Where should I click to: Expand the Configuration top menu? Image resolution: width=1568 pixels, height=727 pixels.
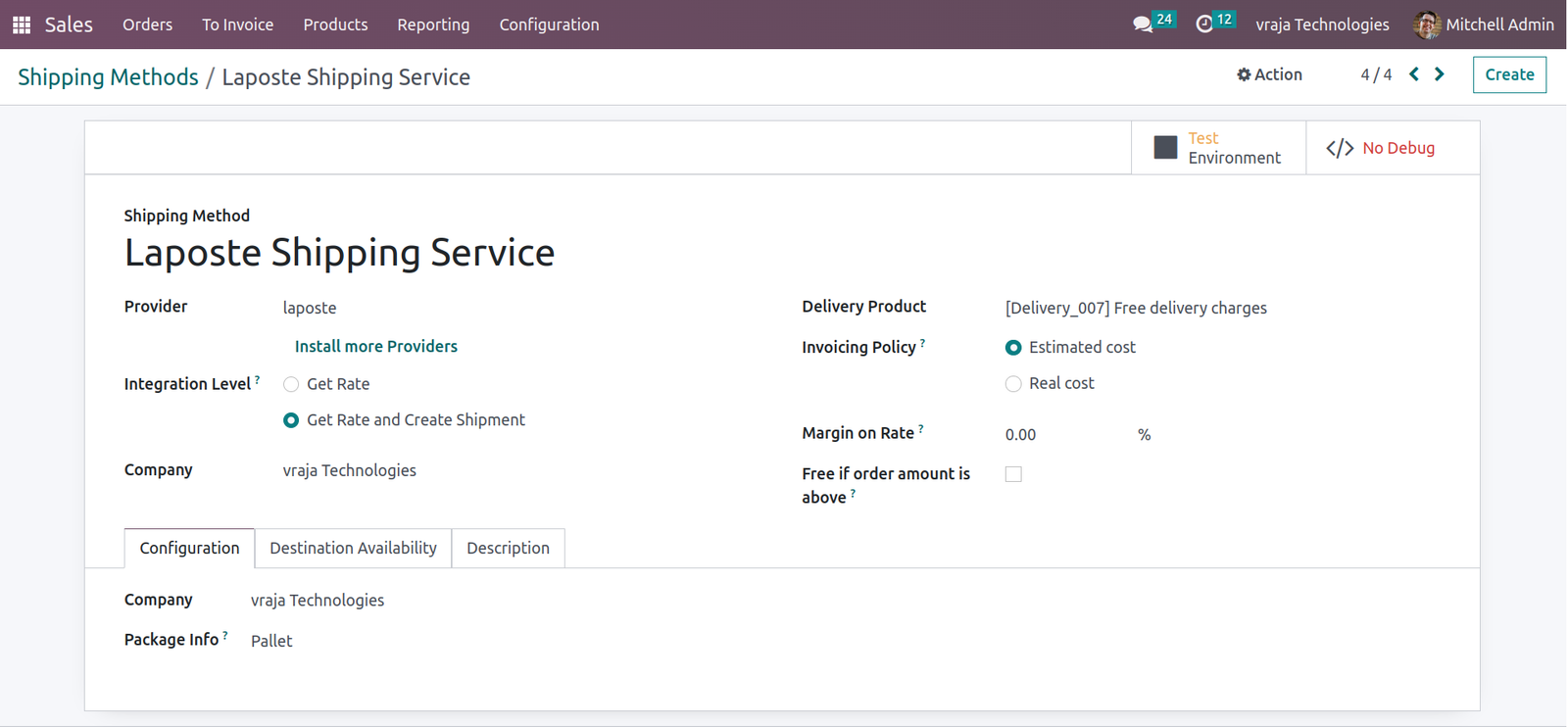click(549, 24)
